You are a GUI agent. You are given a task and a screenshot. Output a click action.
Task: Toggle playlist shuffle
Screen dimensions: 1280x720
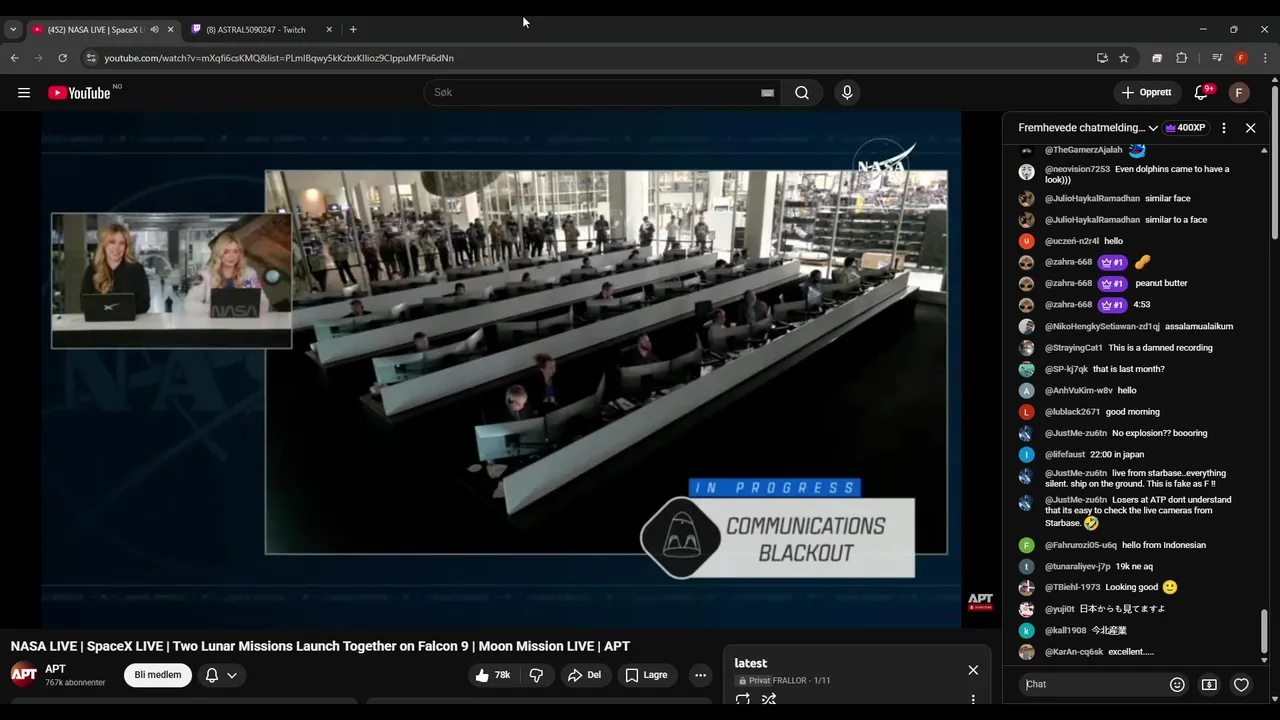(769, 700)
